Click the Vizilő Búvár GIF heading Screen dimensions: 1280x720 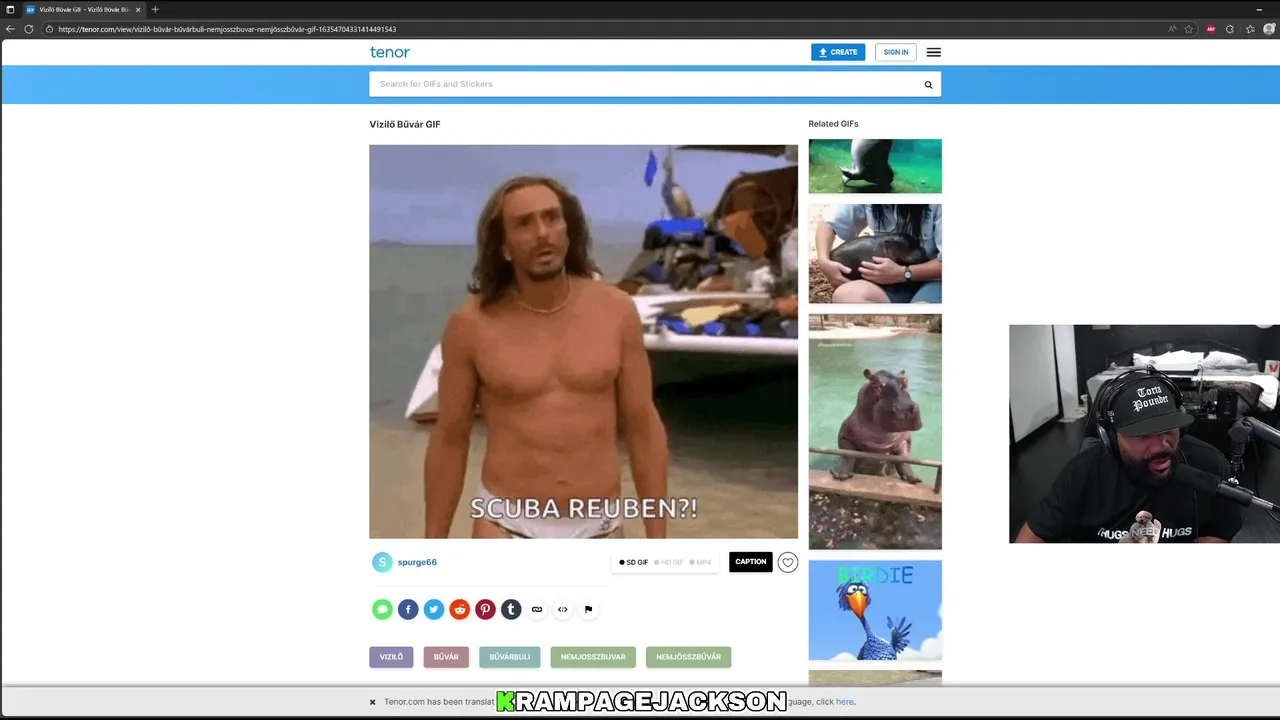click(x=405, y=125)
